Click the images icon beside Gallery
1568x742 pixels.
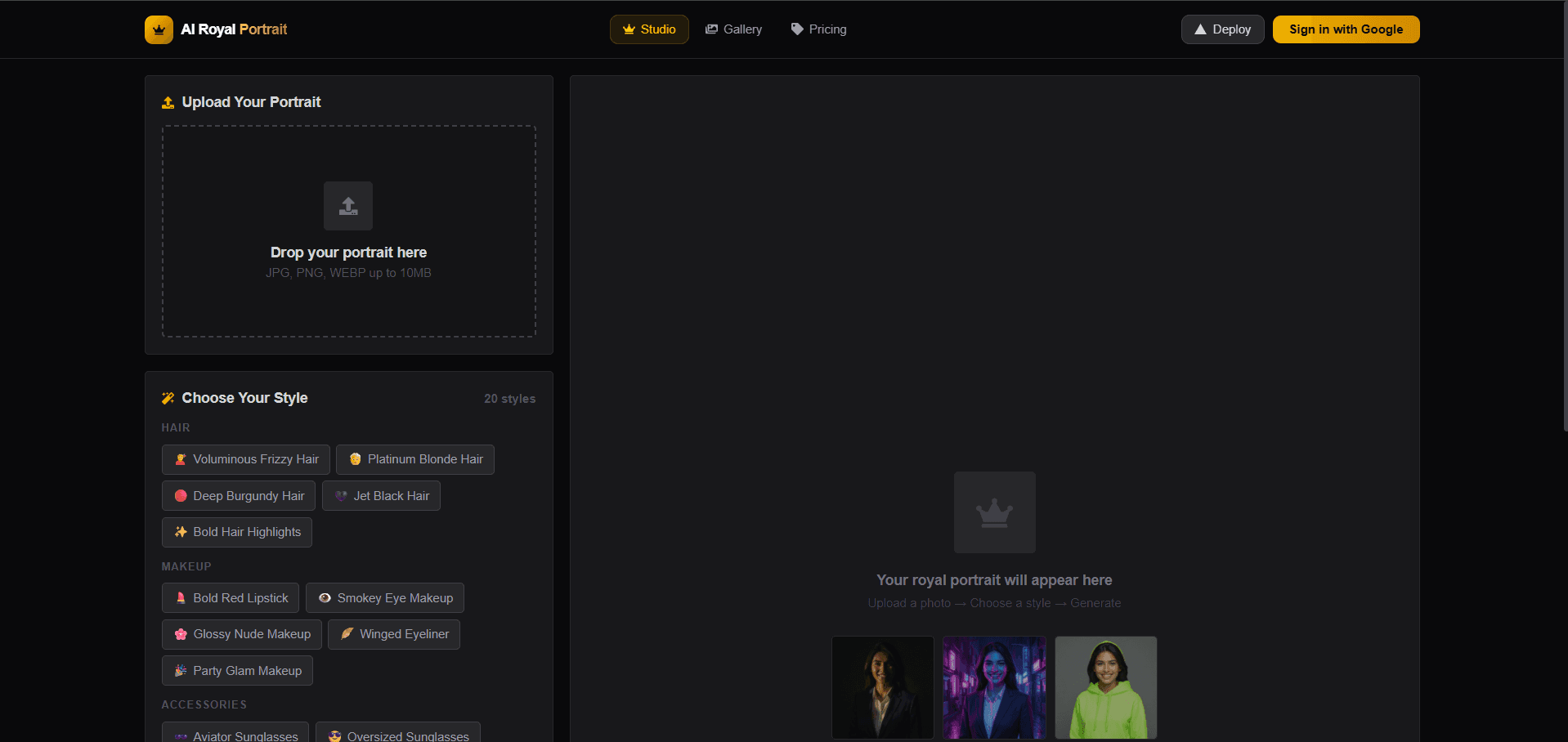click(711, 29)
